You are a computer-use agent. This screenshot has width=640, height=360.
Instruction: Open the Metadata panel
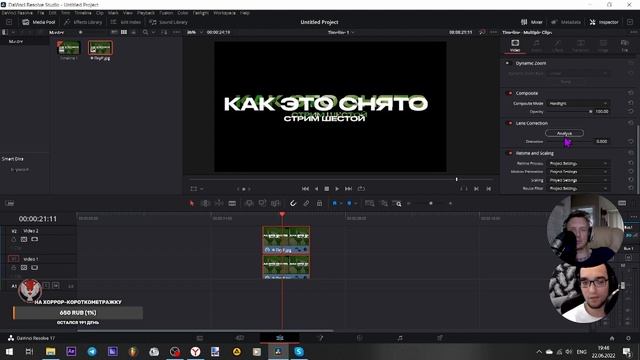coord(566,22)
